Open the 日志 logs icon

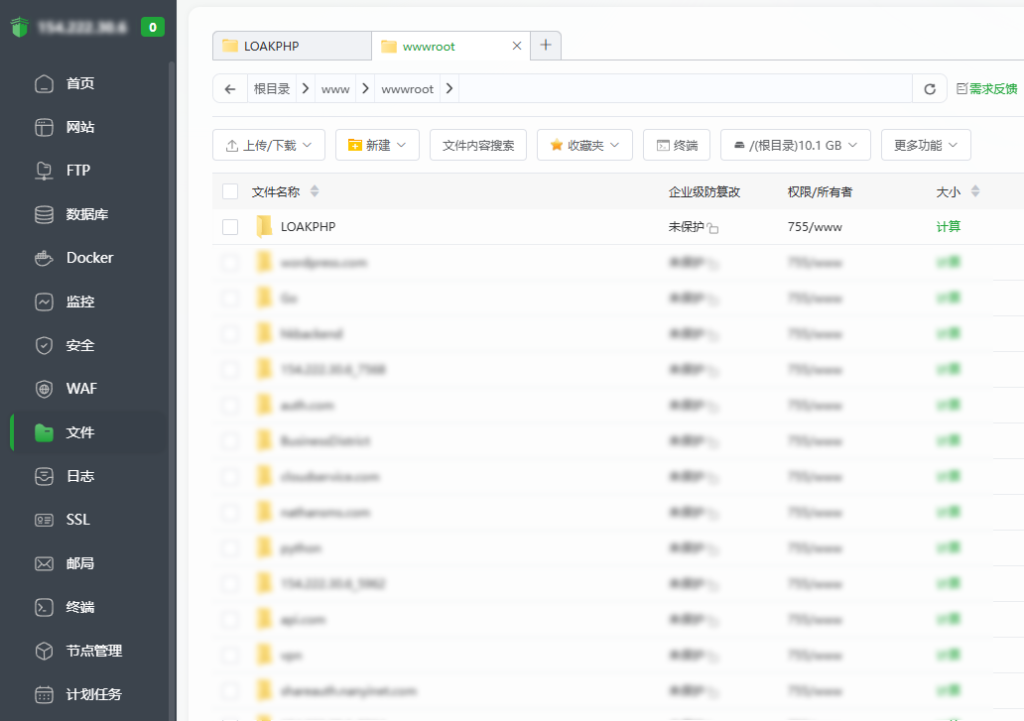[x=44, y=476]
